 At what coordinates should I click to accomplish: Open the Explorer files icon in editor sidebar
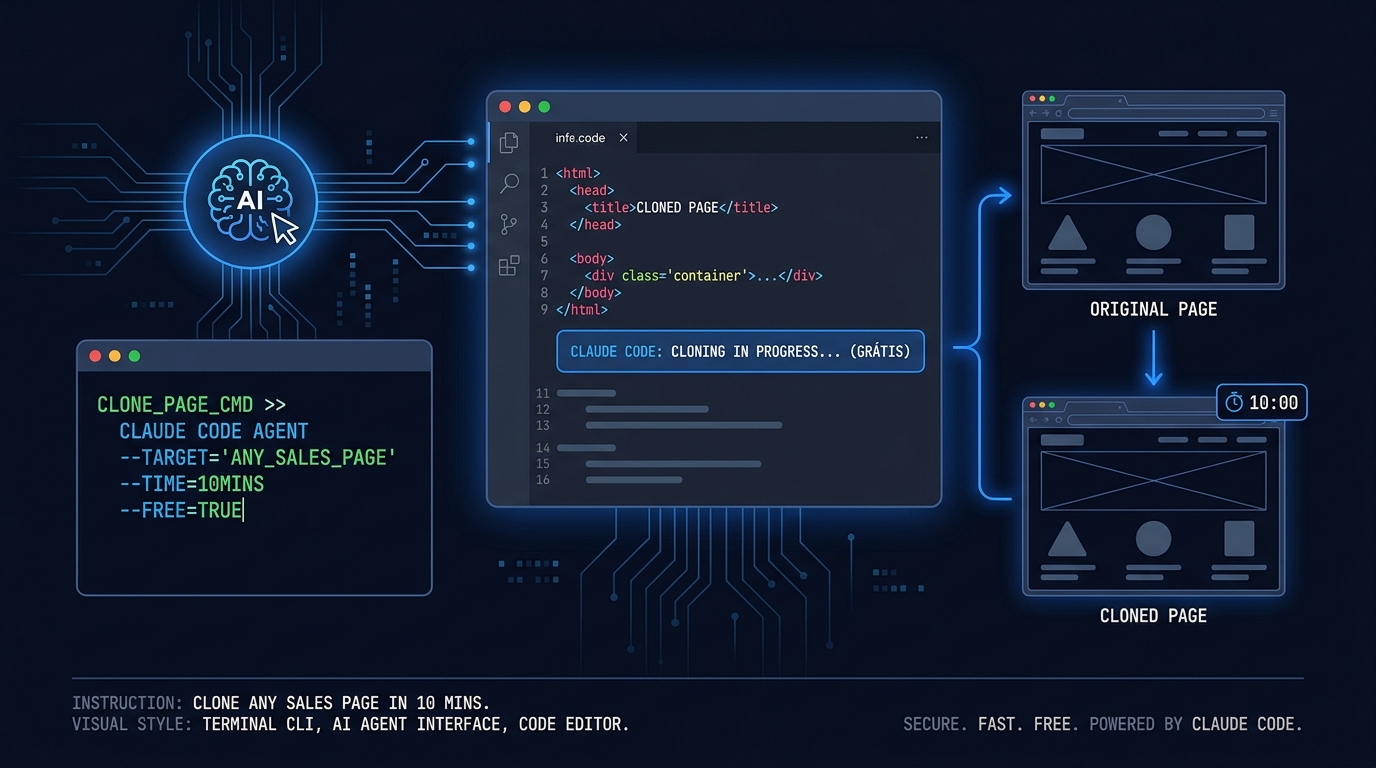coord(509,143)
